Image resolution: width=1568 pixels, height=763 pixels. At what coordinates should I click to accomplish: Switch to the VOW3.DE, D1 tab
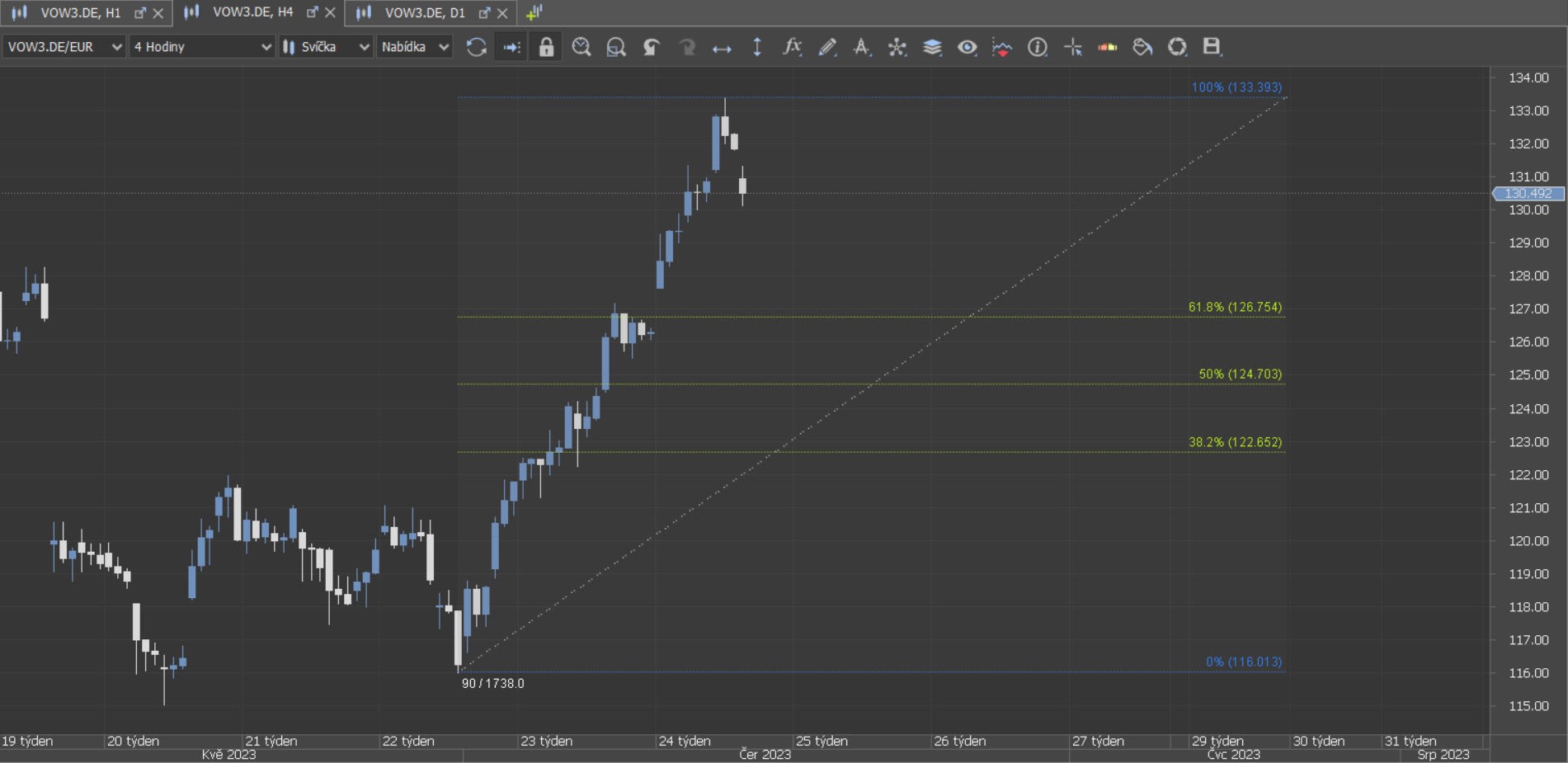click(x=425, y=12)
